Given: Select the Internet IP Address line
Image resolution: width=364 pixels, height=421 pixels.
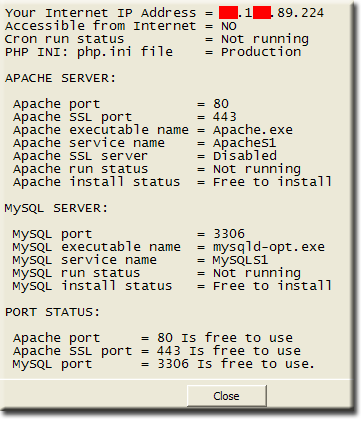Looking at the screenshot, I should pyautogui.click(x=164, y=13).
